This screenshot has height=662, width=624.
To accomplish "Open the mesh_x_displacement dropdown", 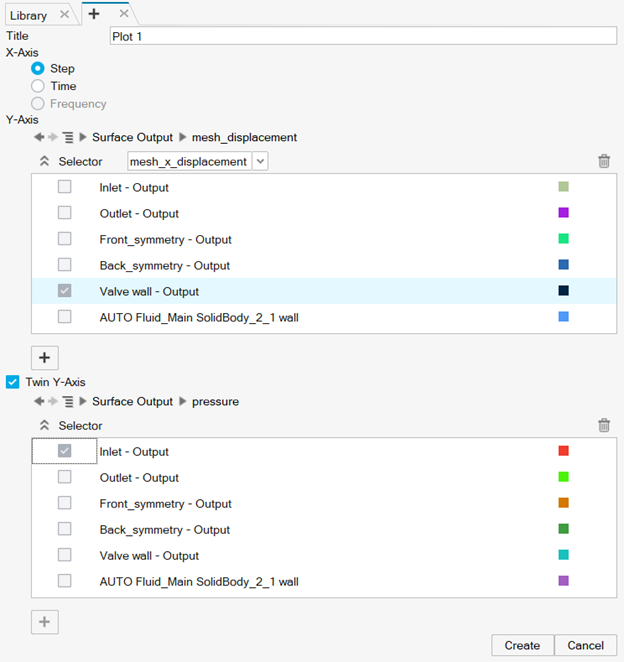I will coord(260,161).
